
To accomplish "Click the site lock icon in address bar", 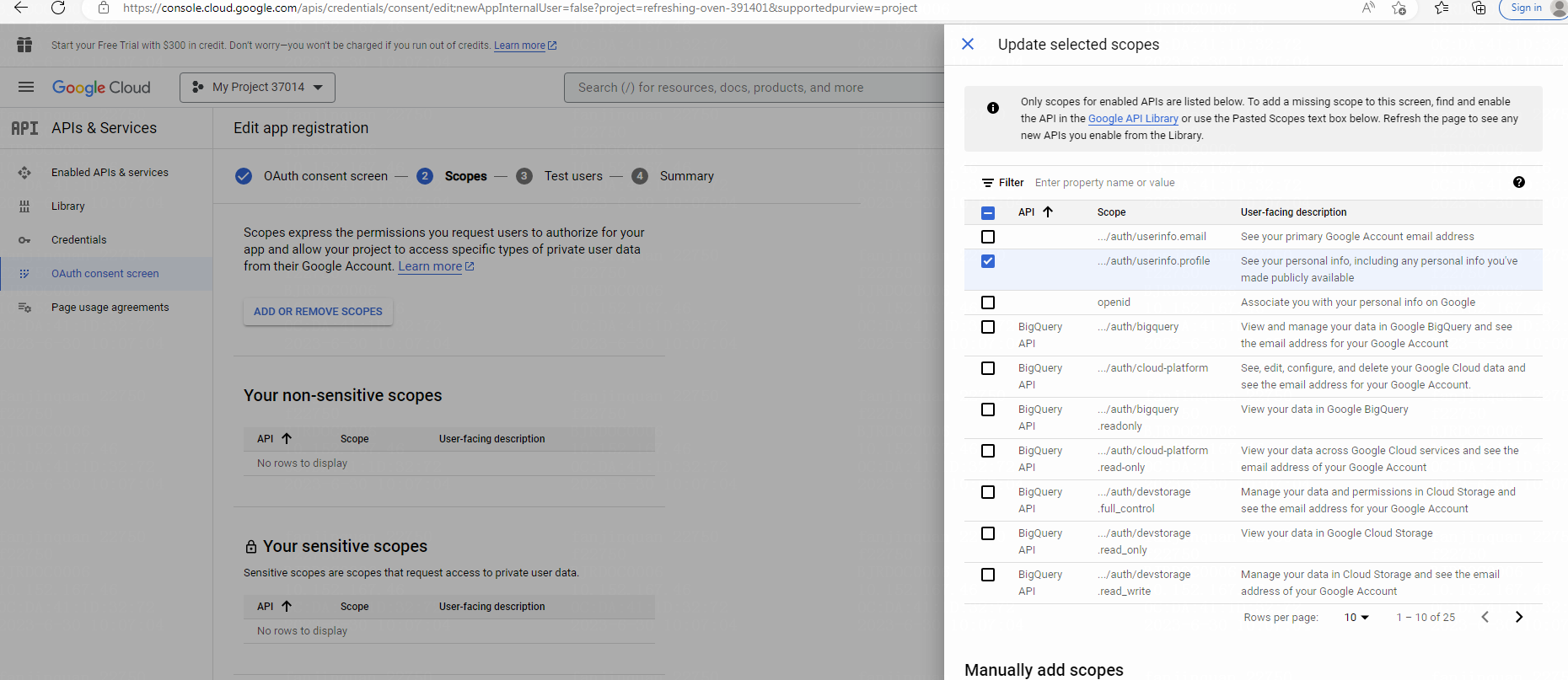I will [104, 8].
